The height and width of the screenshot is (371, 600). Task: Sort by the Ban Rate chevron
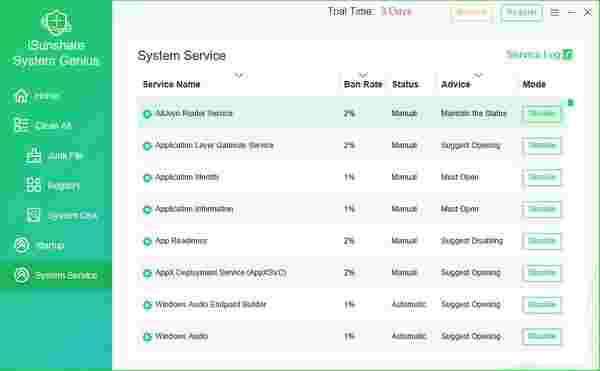coord(363,75)
